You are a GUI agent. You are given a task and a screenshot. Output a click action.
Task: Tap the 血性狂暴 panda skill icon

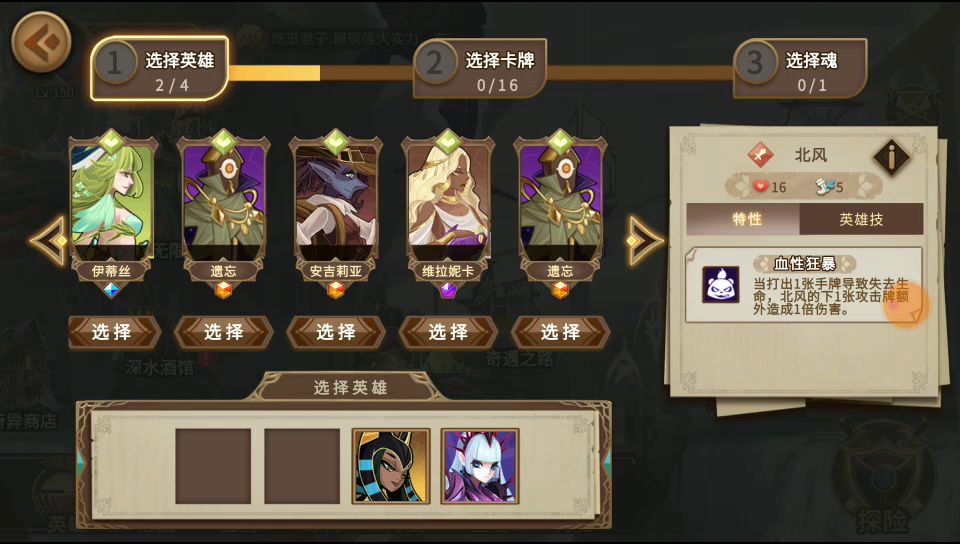(x=721, y=285)
